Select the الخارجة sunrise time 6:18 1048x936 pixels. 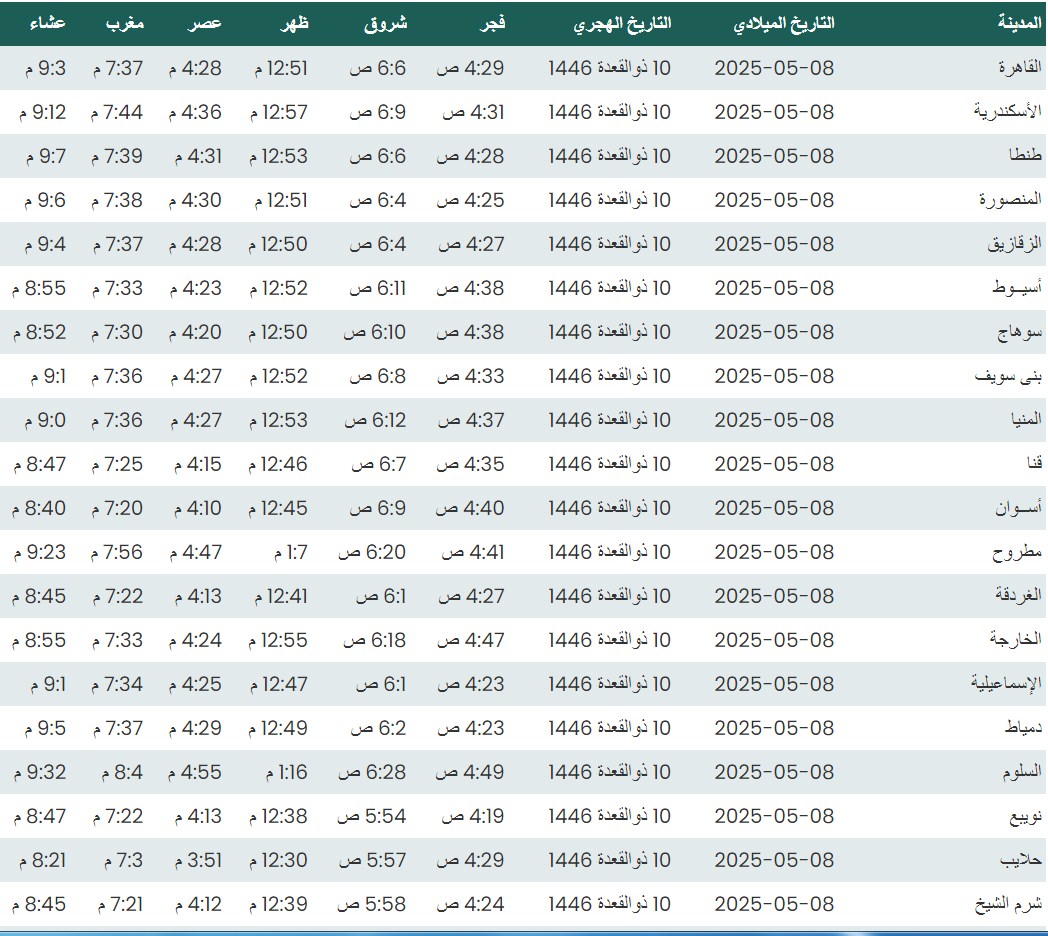(374, 640)
